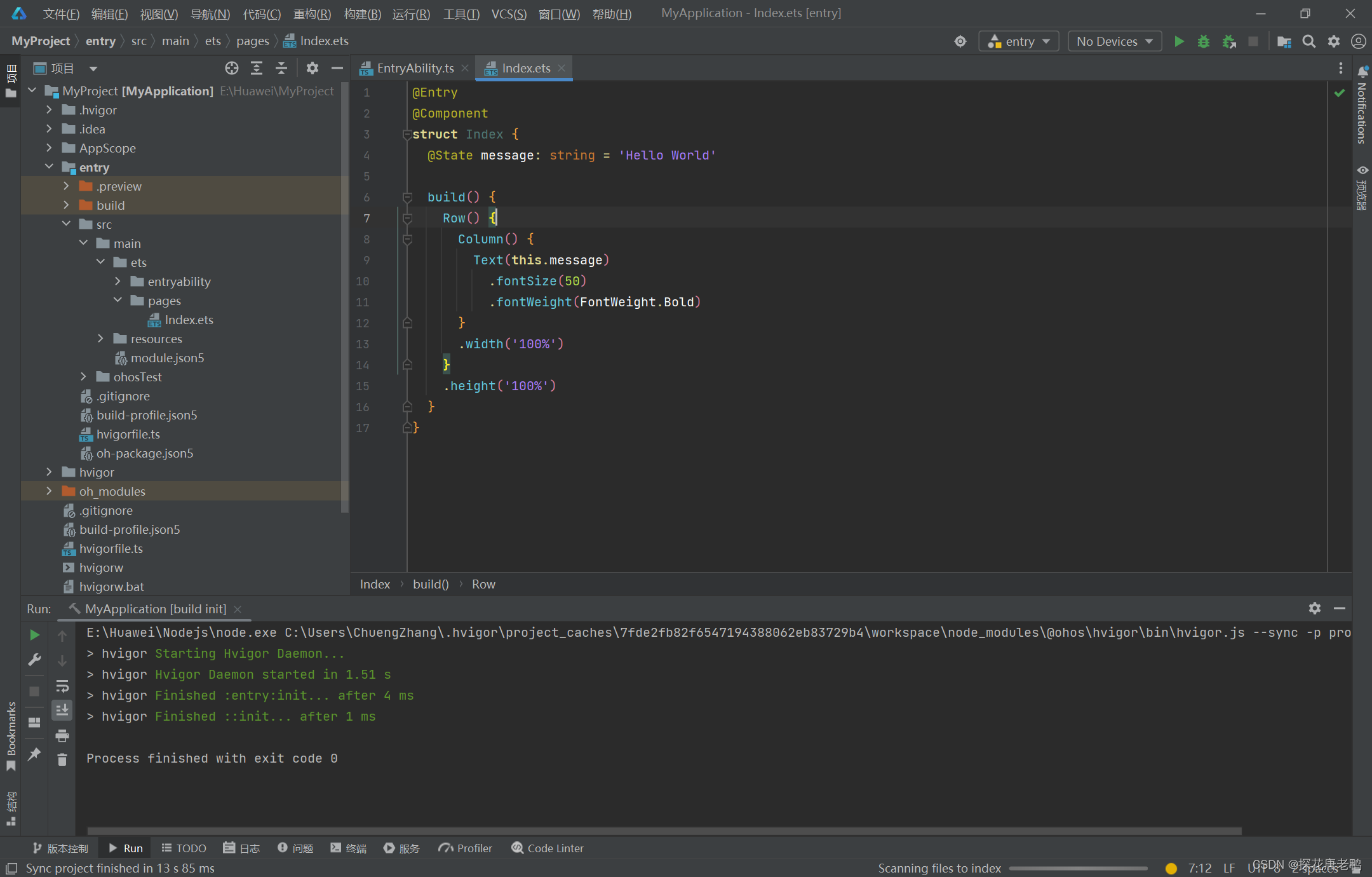Screen dimensions: 1372x877
Task: Click the Debug entry bug icon
Action: coord(1203,41)
